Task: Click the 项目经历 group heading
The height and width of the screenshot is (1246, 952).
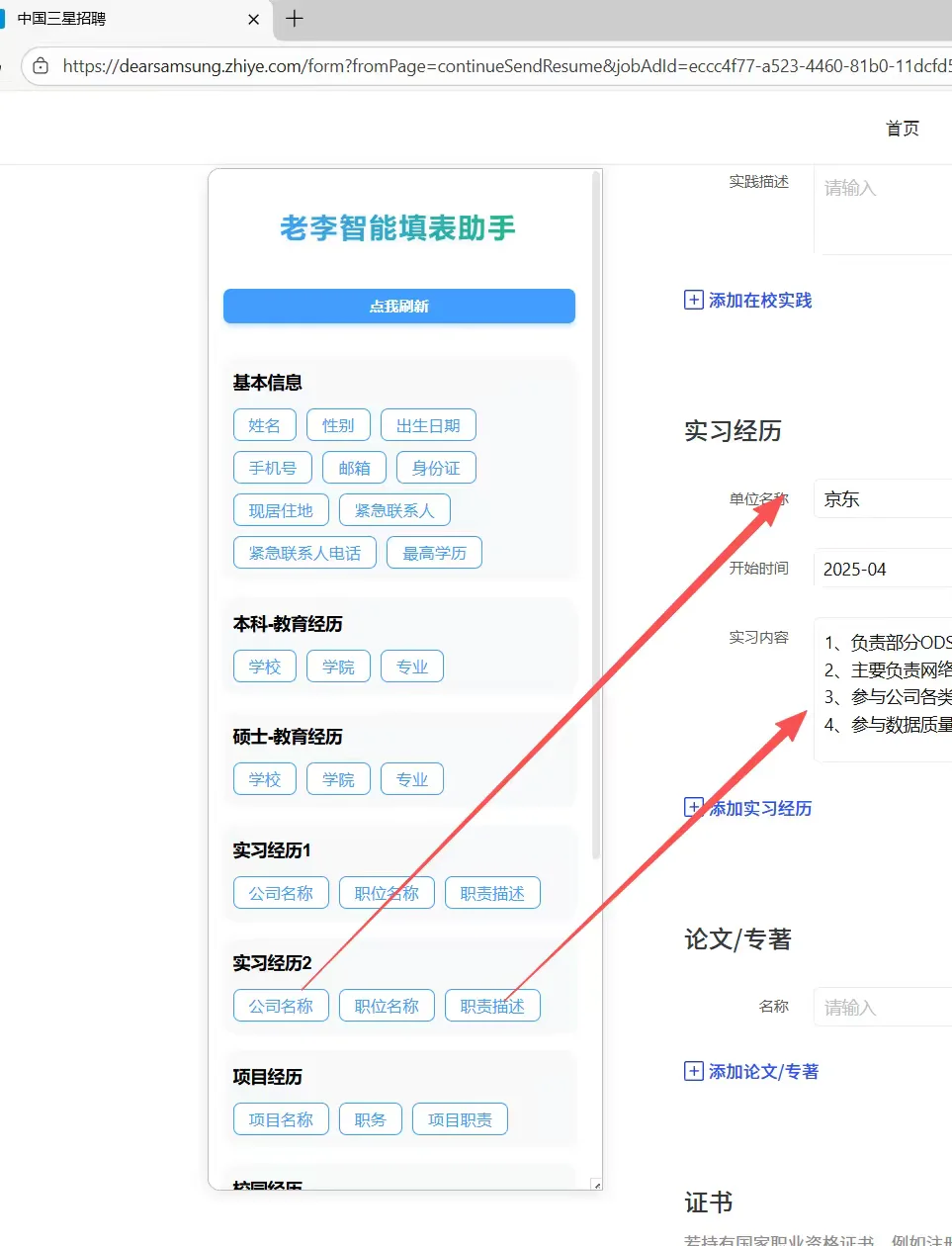Action: click(268, 1077)
